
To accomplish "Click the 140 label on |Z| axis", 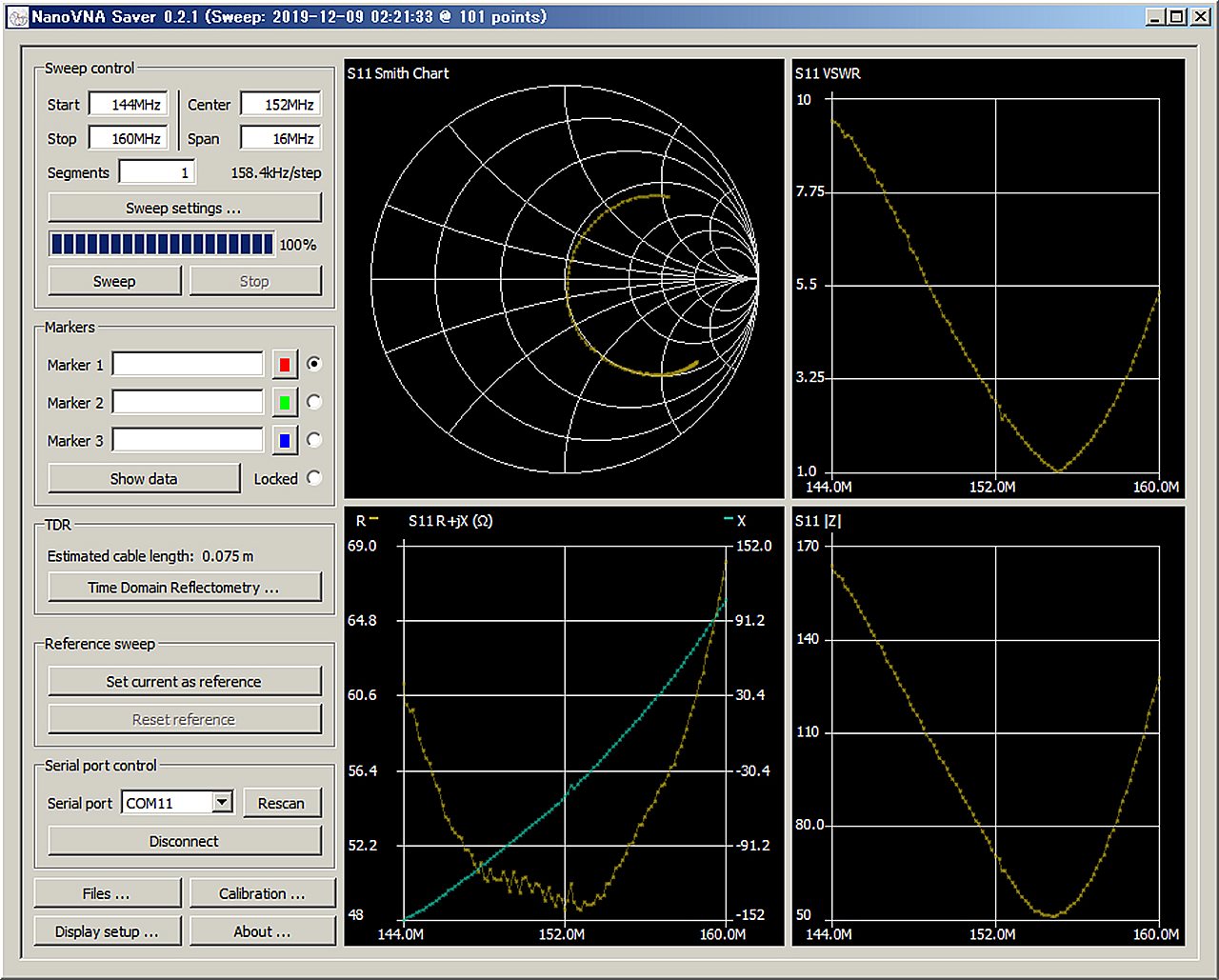I will click(808, 639).
